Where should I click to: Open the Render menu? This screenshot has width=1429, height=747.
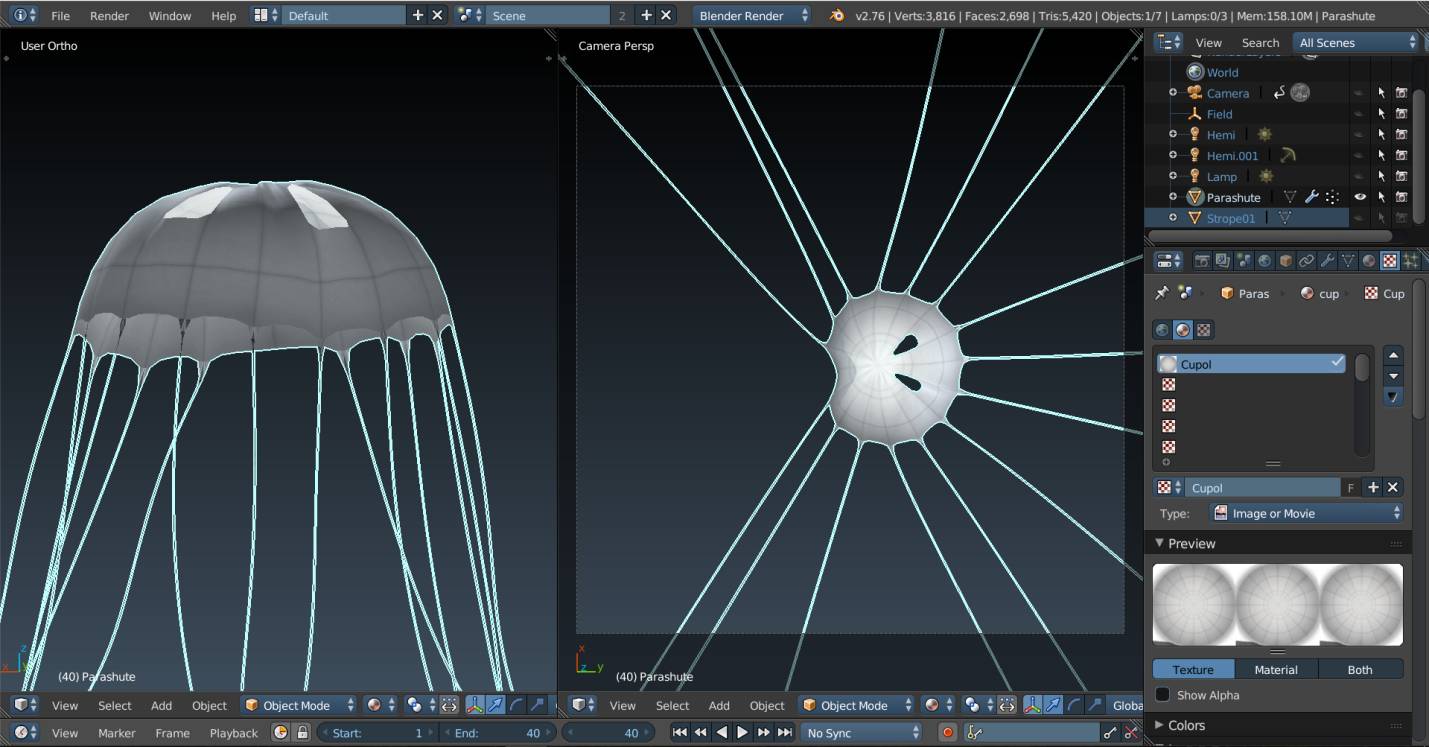[109, 16]
